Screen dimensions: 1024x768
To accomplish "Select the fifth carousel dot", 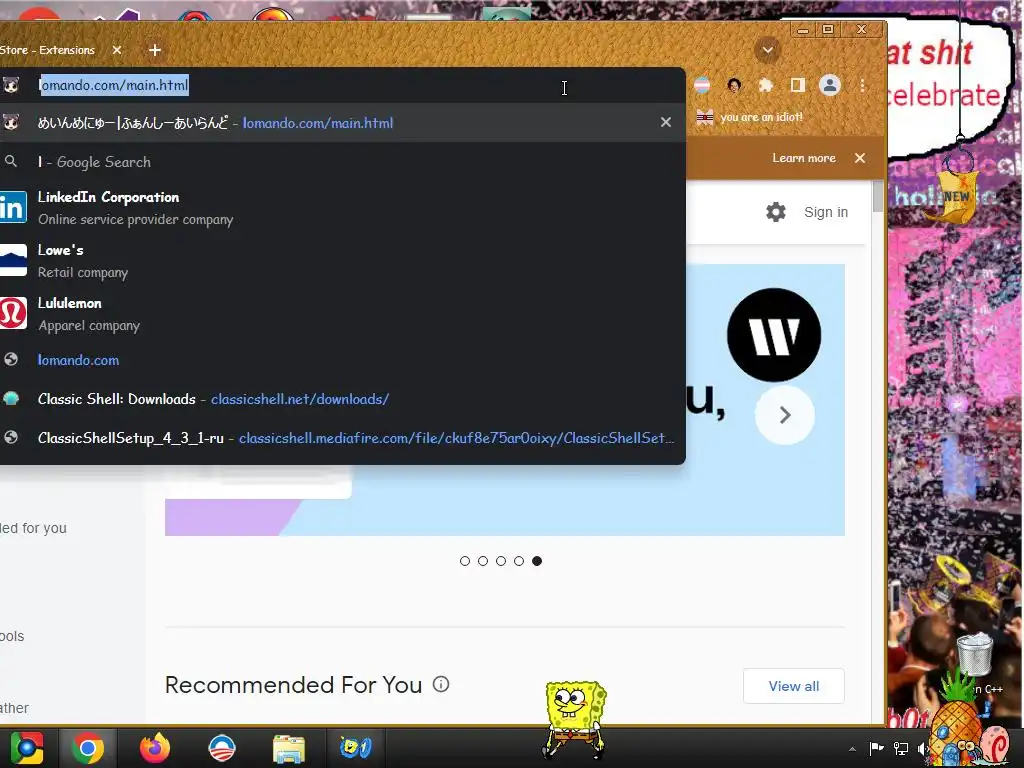I will click(537, 561).
